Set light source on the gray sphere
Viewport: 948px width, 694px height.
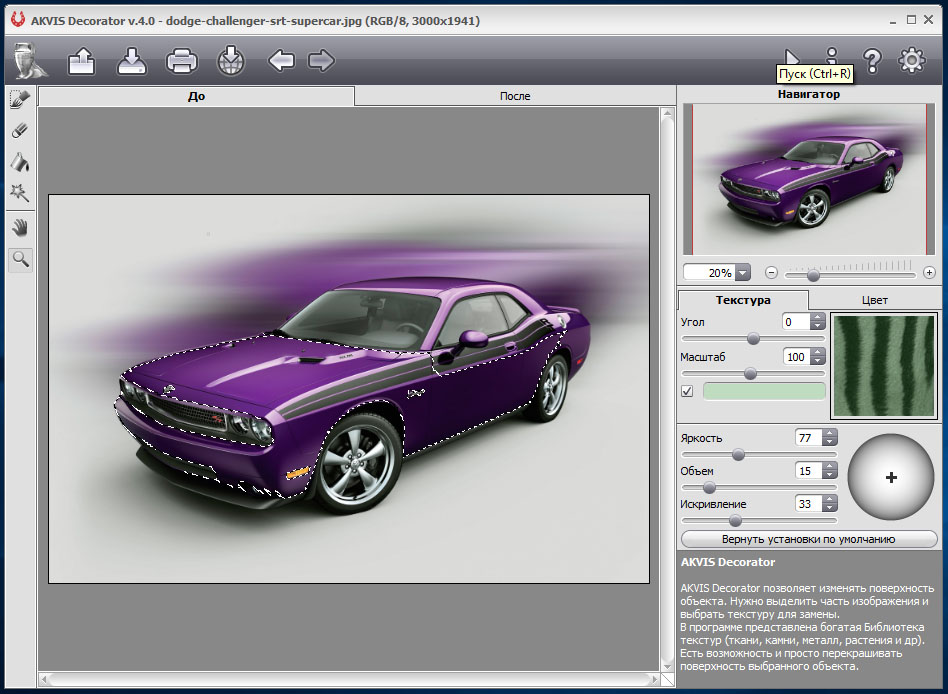(x=891, y=477)
